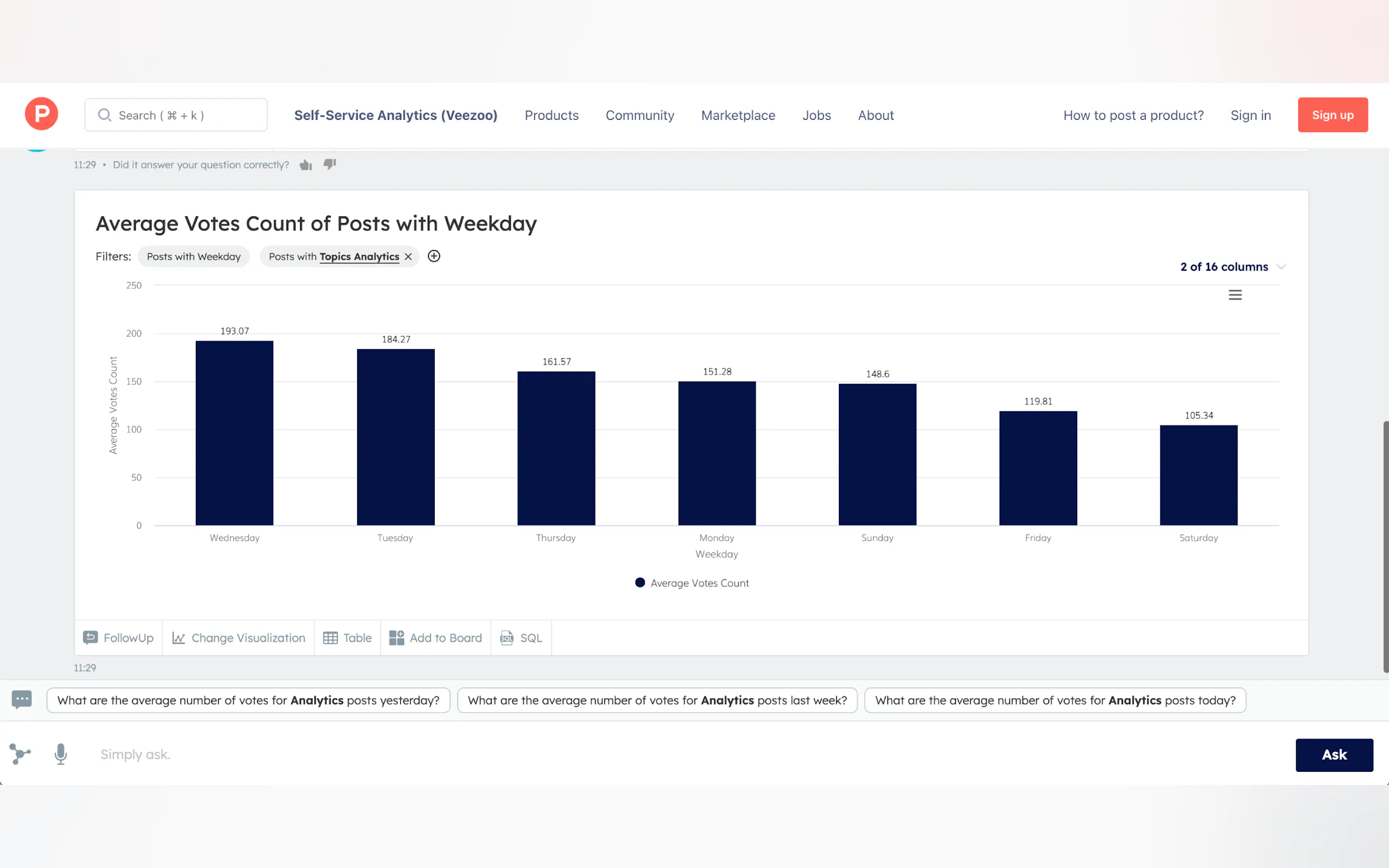Click the Wednesday bar in chart
The width and height of the screenshot is (1389, 868).
click(234, 433)
